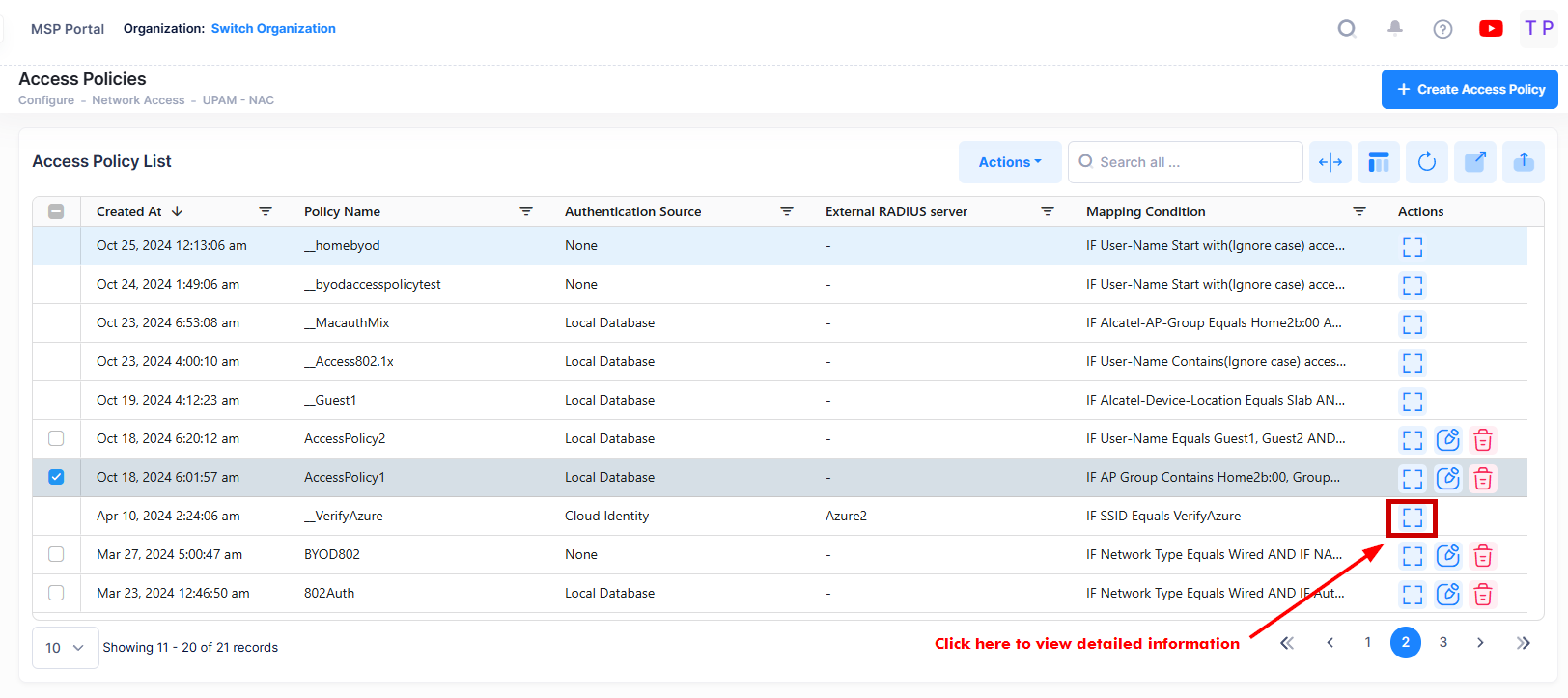Expand the page size dropdown showing 10

65,648
